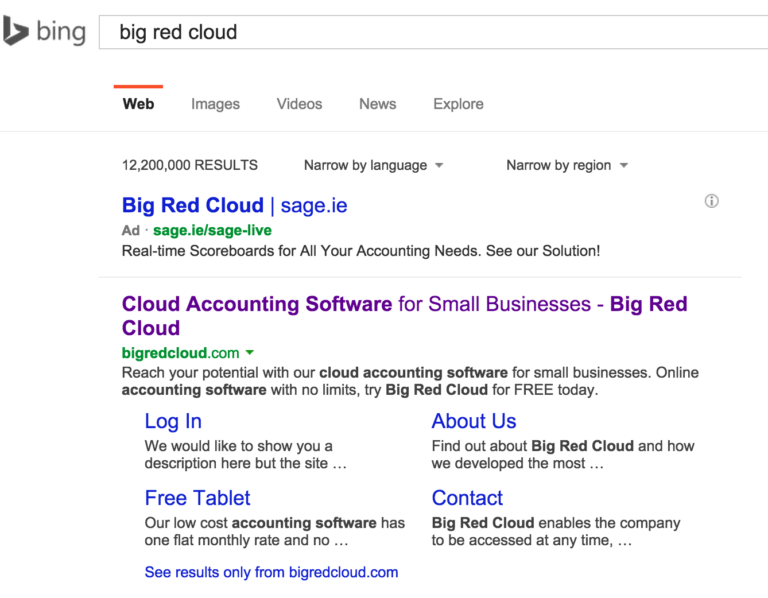Click the Bing logo
The image size is (768, 598).
[44, 31]
